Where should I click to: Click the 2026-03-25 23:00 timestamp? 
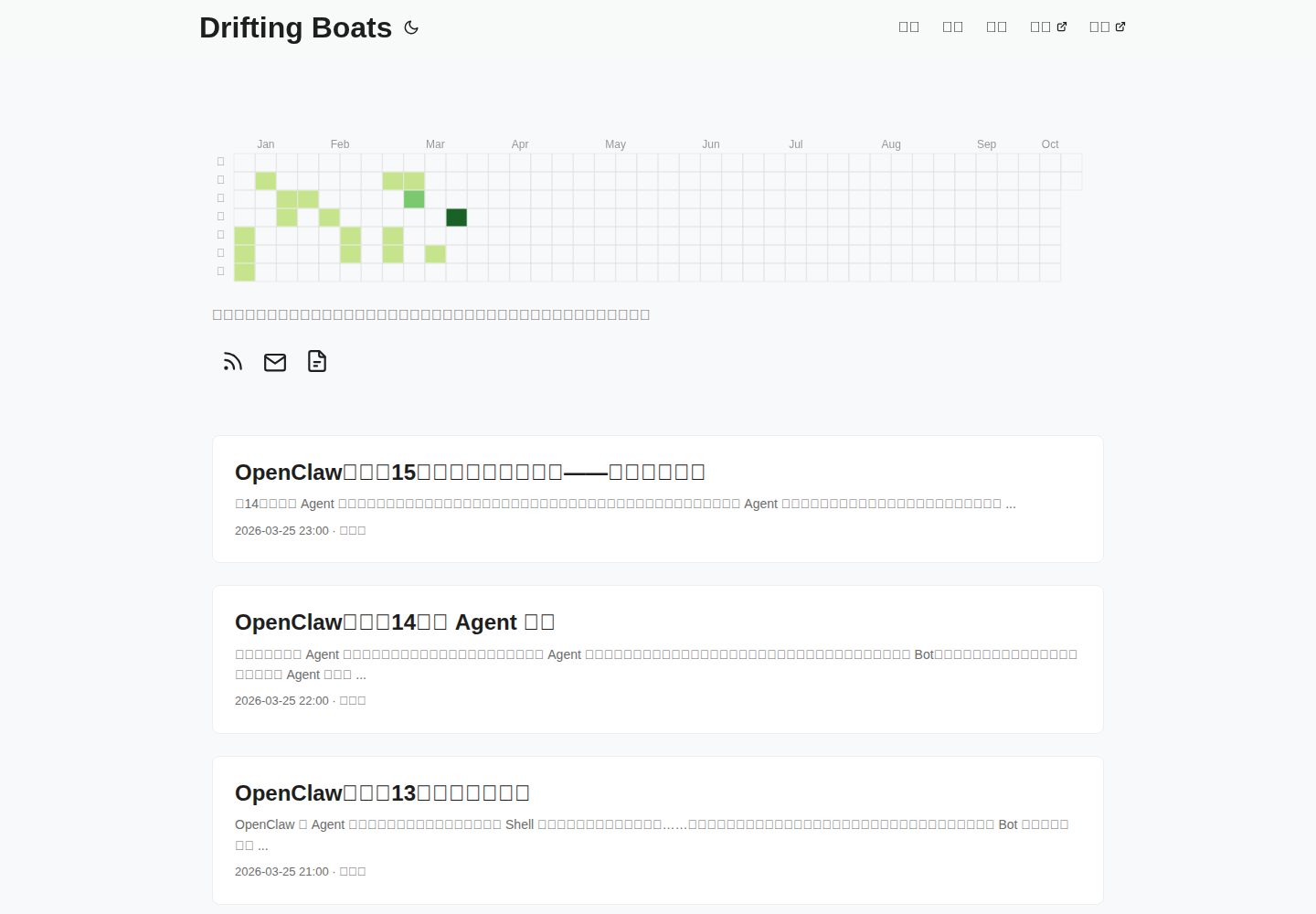point(281,530)
